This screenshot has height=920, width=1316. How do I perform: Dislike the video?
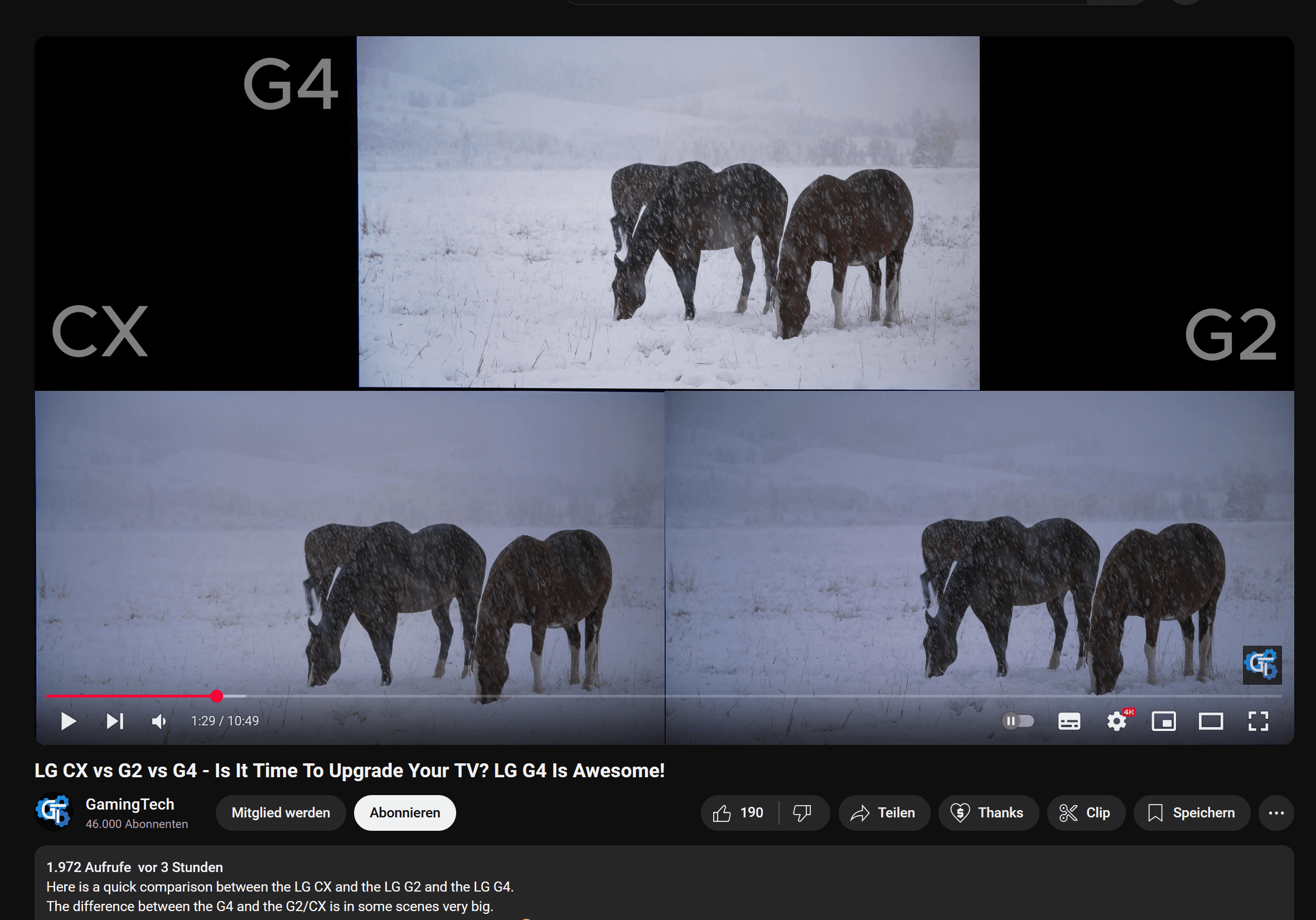pyautogui.click(x=802, y=813)
